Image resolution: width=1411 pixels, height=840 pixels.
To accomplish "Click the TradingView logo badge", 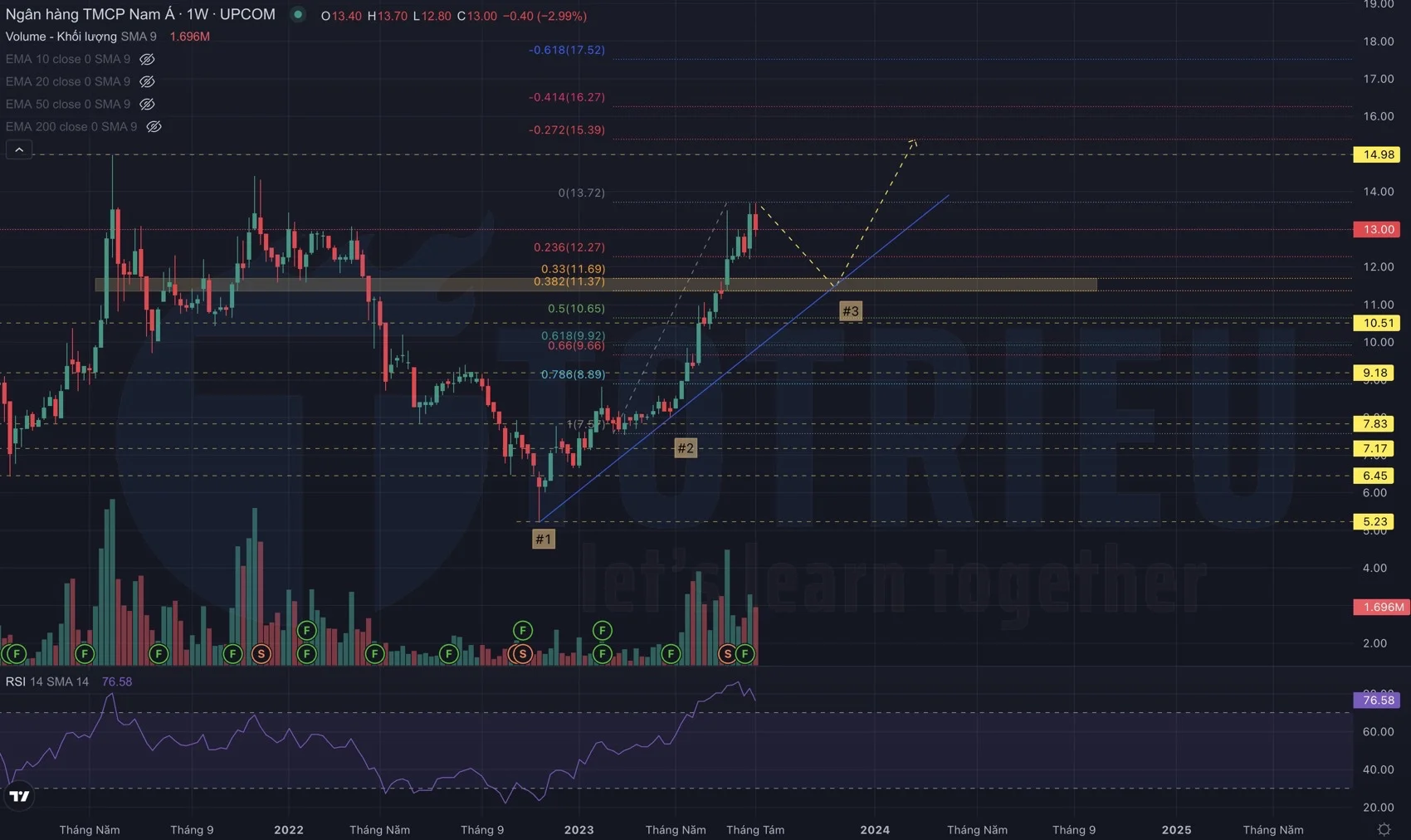I will (x=18, y=797).
